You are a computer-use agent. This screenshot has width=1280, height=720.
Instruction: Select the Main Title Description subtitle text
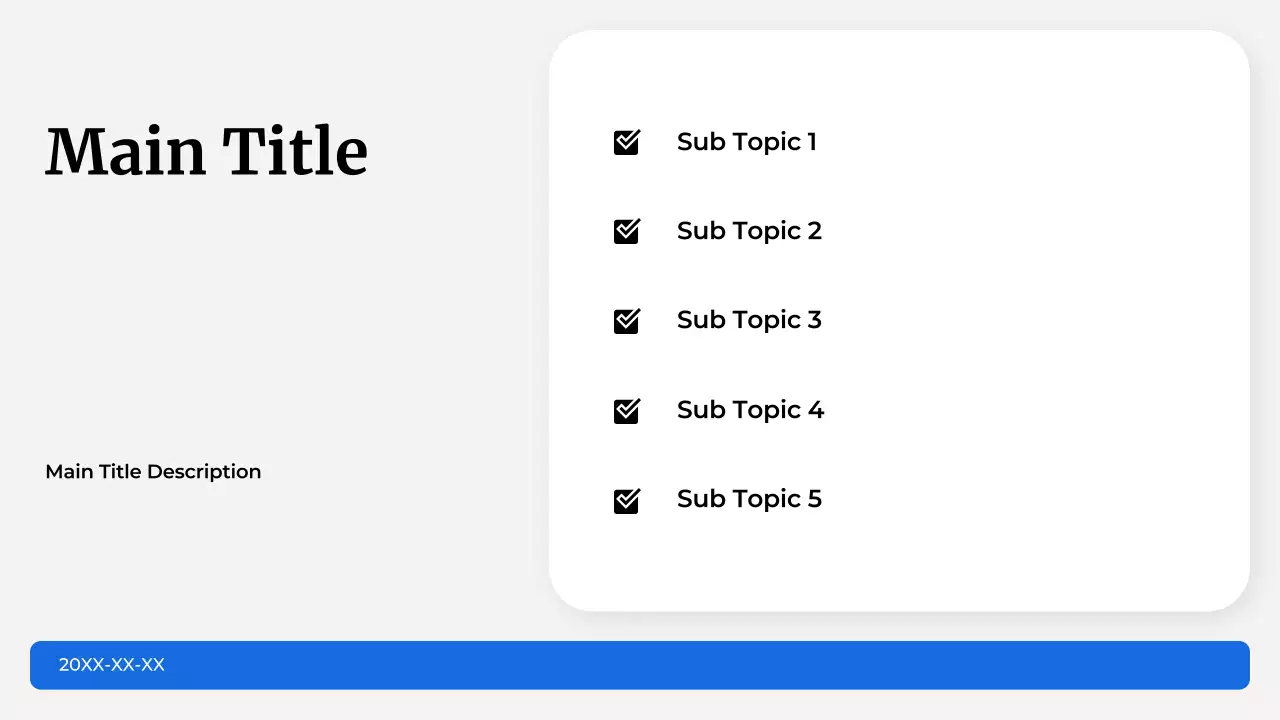[x=153, y=472]
